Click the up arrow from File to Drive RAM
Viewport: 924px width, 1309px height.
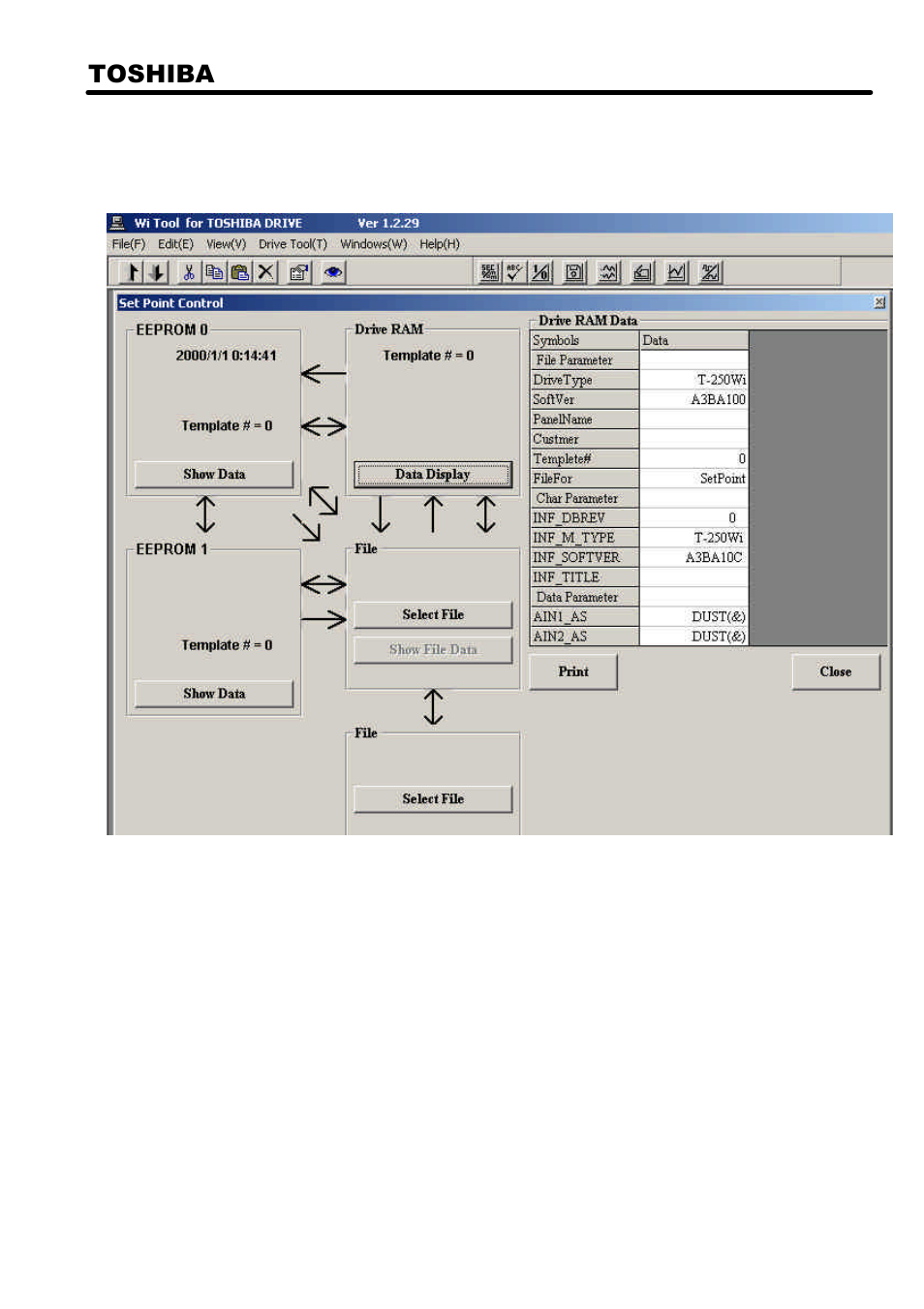coord(433,514)
